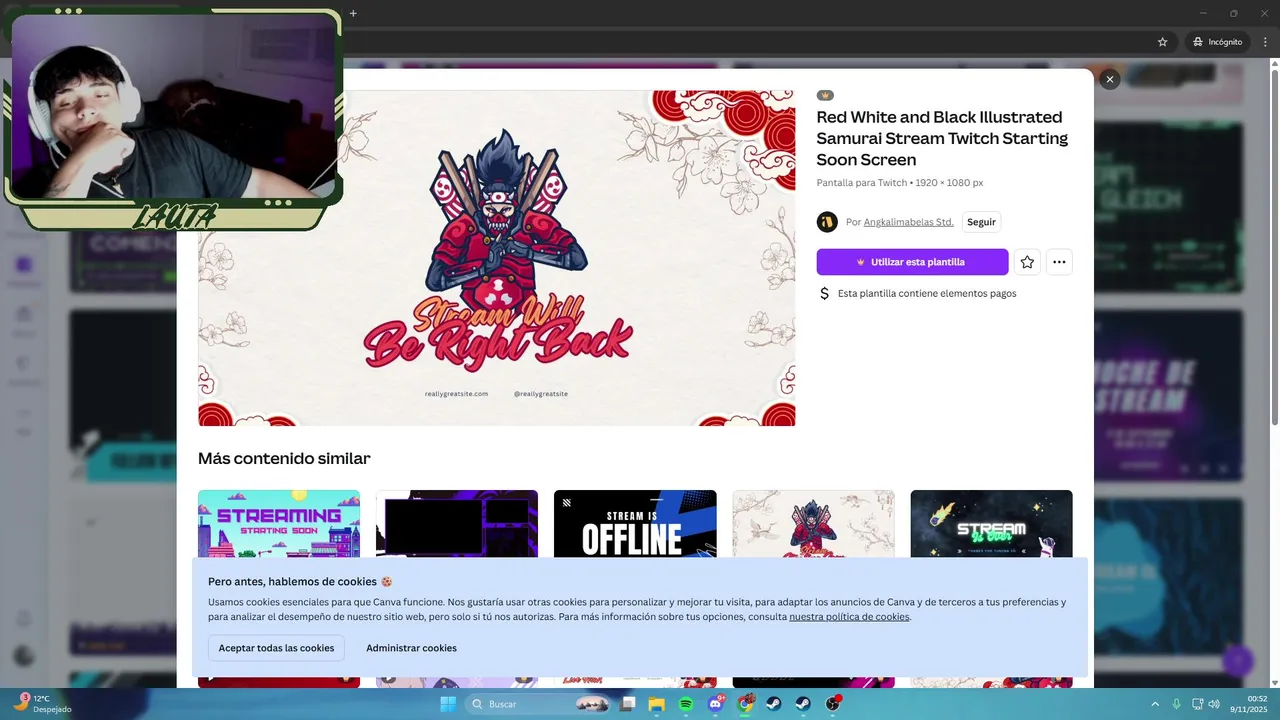Screen dimensions: 1280x720
Task: Open Angkalimabelas Std. author profile link
Action: pyautogui.click(x=908, y=222)
